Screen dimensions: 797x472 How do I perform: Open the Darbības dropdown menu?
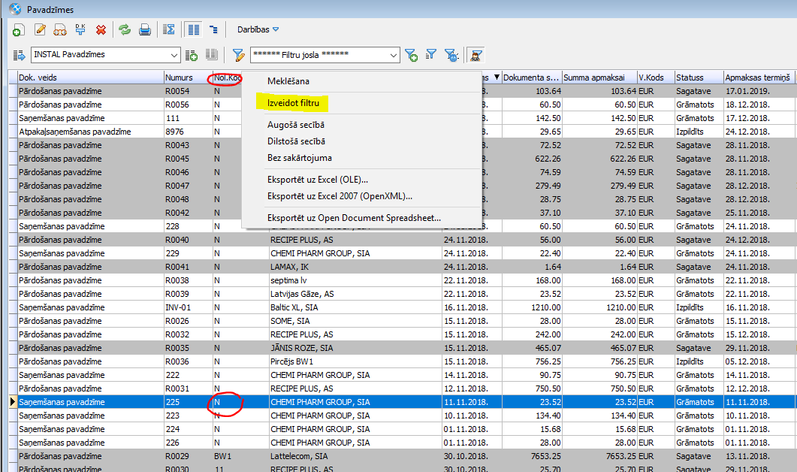[x=257, y=30]
